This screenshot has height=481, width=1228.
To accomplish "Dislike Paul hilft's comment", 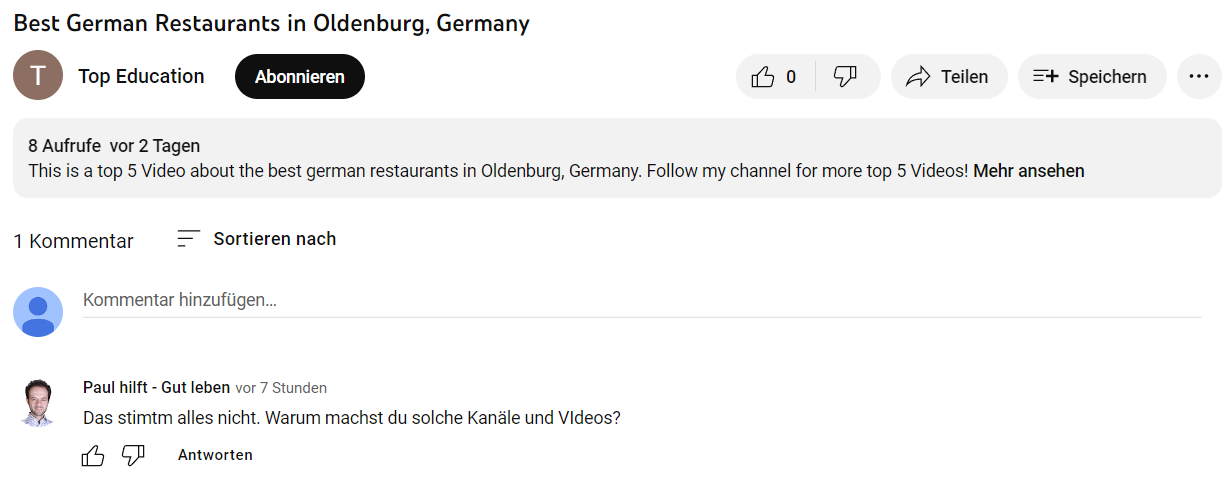I will coord(133,456).
